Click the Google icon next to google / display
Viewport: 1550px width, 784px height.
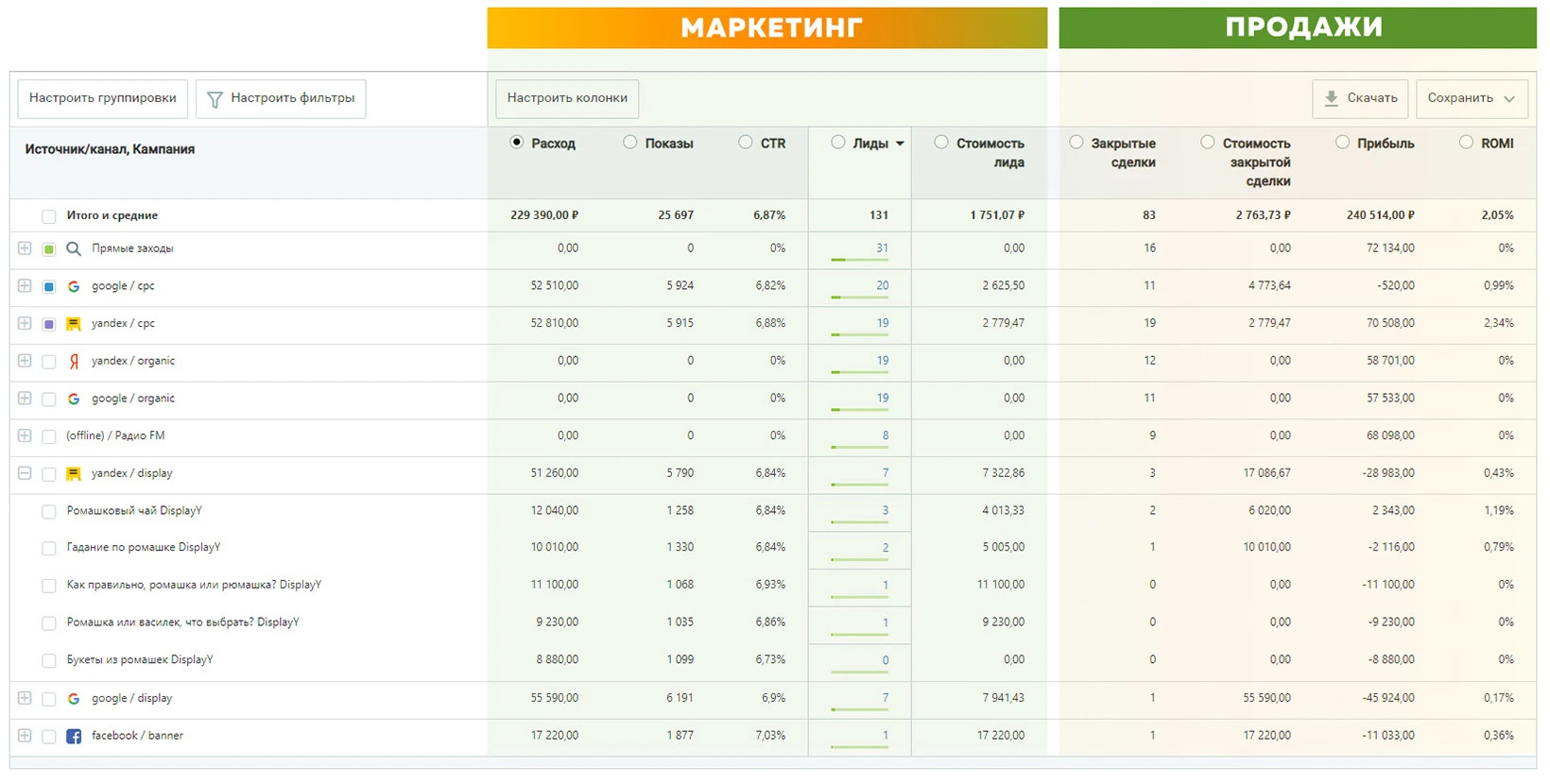click(x=74, y=699)
